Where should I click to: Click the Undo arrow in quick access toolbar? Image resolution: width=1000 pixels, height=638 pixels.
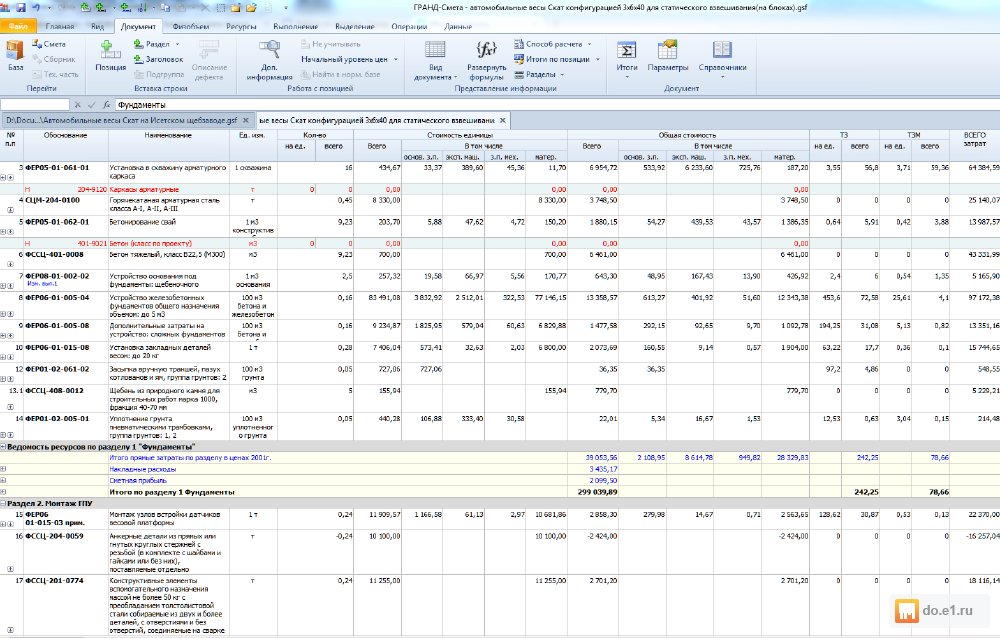[x=36, y=8]
